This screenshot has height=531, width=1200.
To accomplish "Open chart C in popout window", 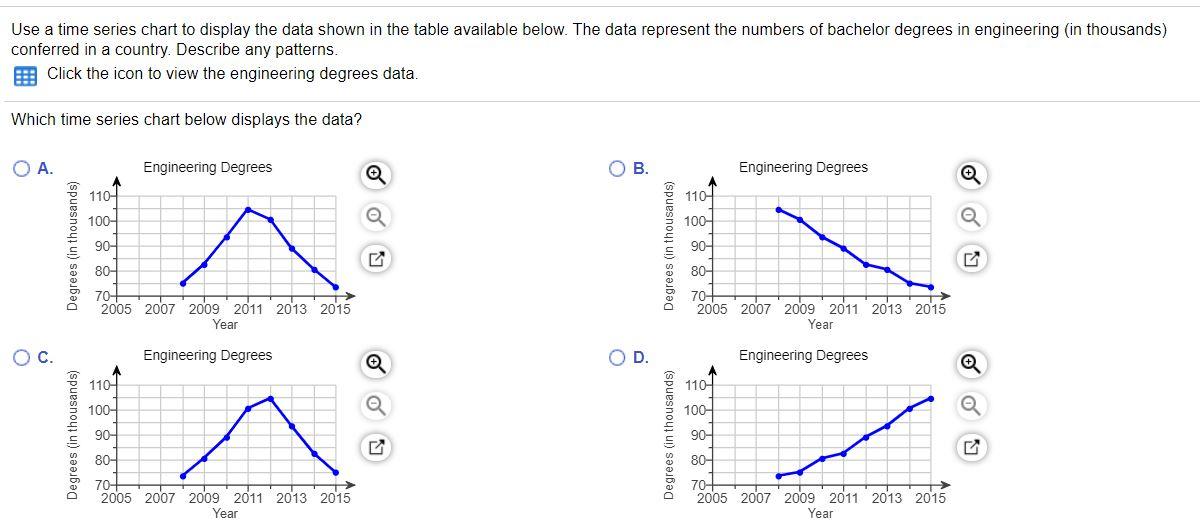I will click(x=375, y=449).
